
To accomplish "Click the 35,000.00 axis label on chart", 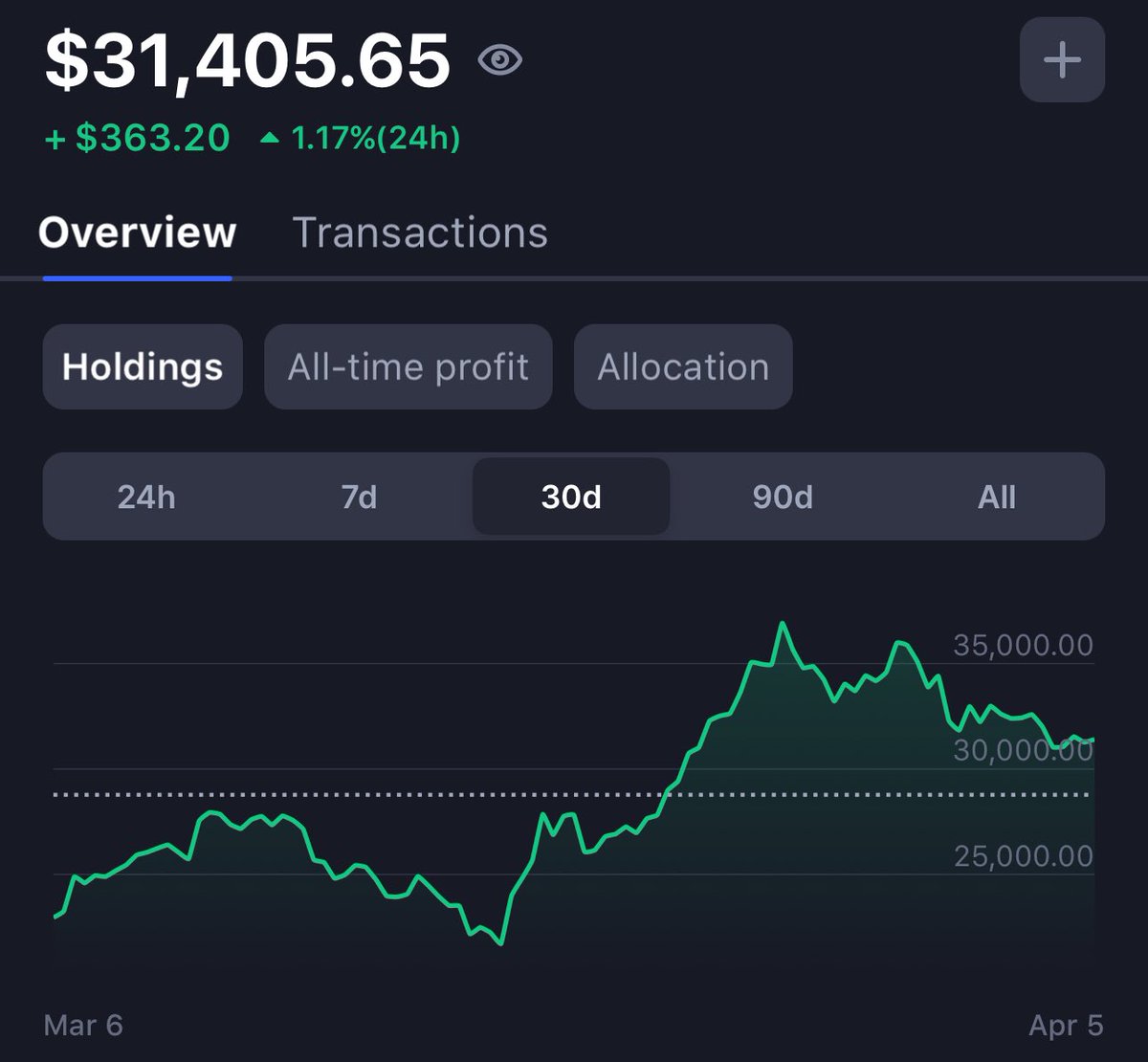I will click(1023, 645).
